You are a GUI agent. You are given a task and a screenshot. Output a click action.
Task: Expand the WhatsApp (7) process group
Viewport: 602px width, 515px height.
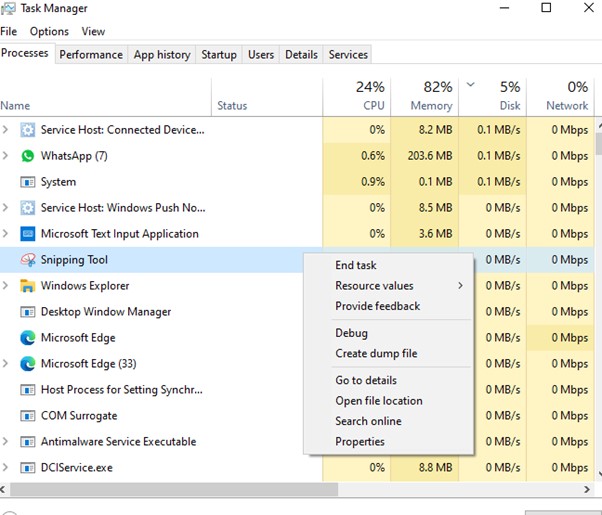[5, 156]
